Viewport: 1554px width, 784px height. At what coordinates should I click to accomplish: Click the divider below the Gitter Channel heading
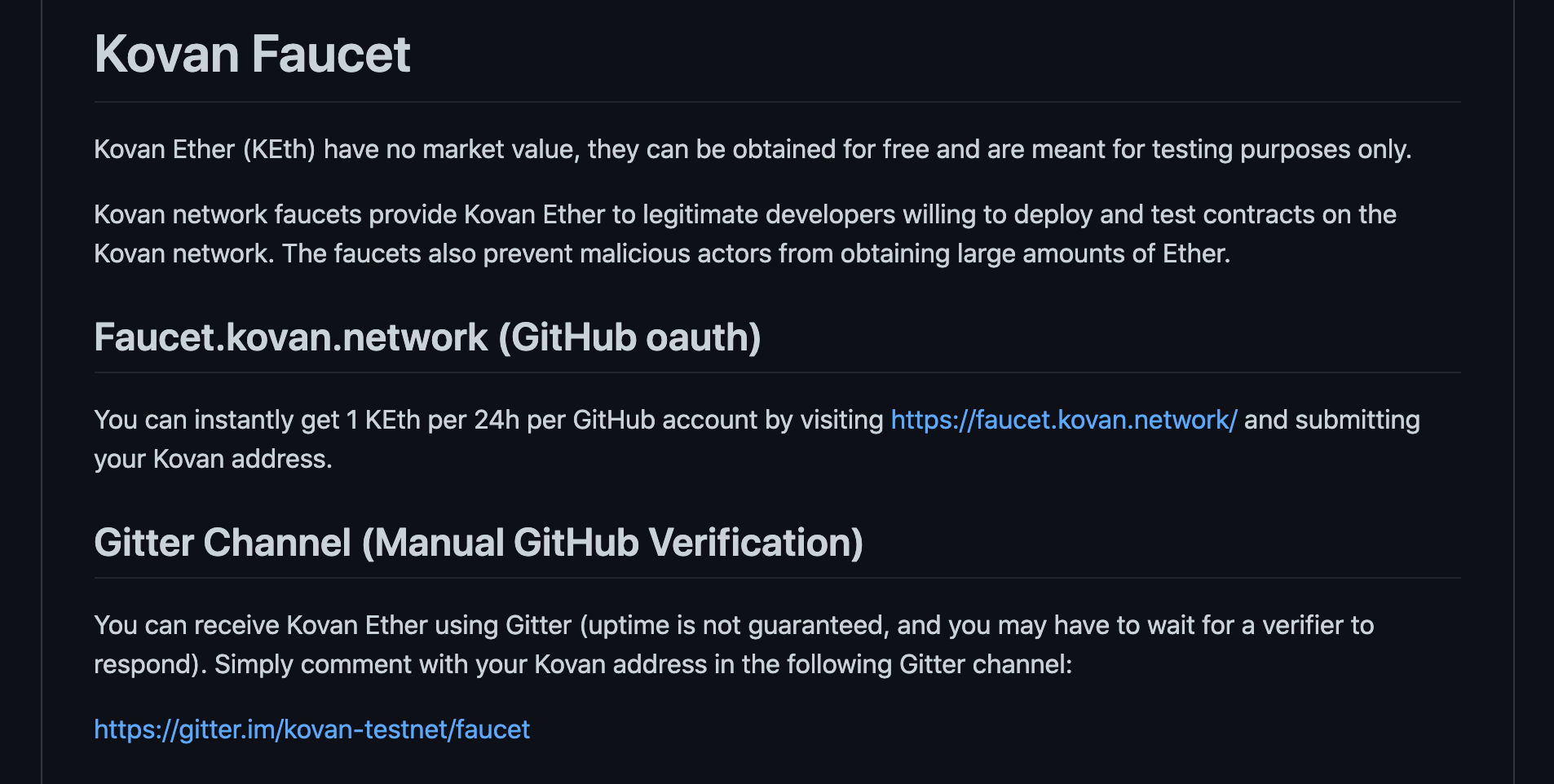777,578
